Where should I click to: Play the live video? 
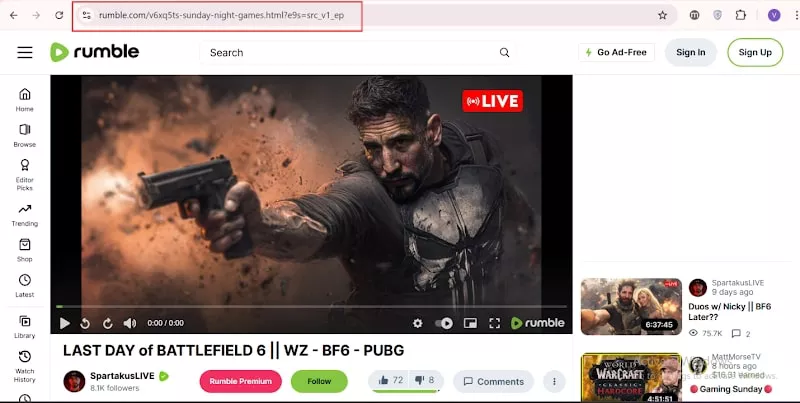click(65, 323)
